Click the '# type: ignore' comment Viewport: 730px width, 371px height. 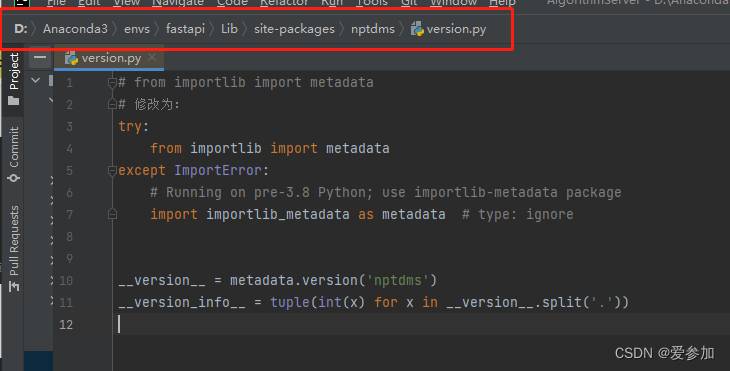coord(517,215)
